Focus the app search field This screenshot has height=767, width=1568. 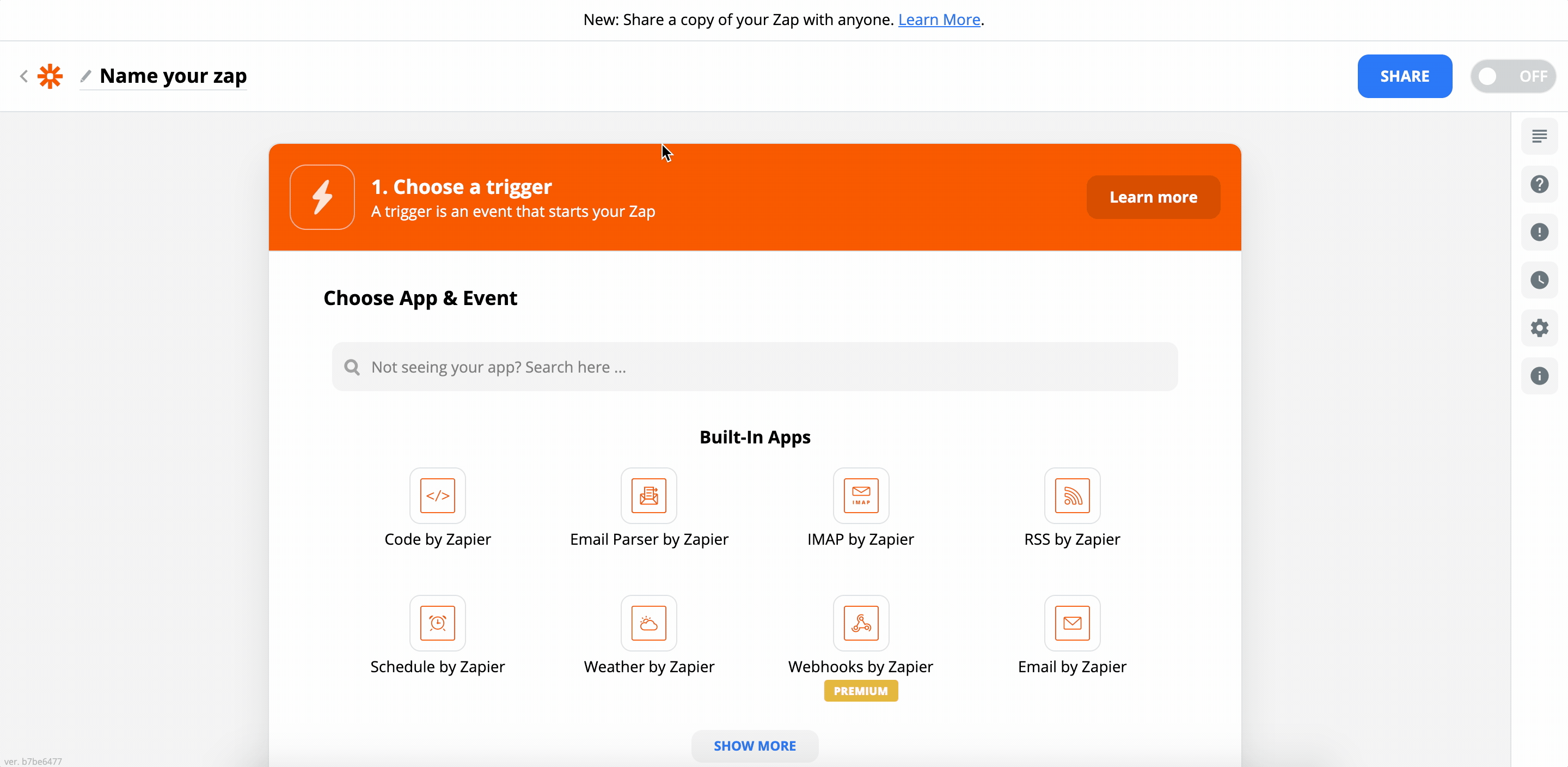(x=755, y=367)
